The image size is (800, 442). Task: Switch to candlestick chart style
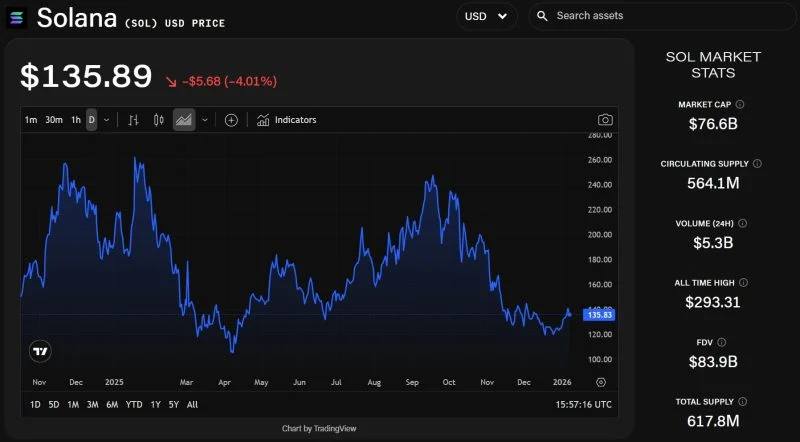pyautogui.click(x=158, y=120)
